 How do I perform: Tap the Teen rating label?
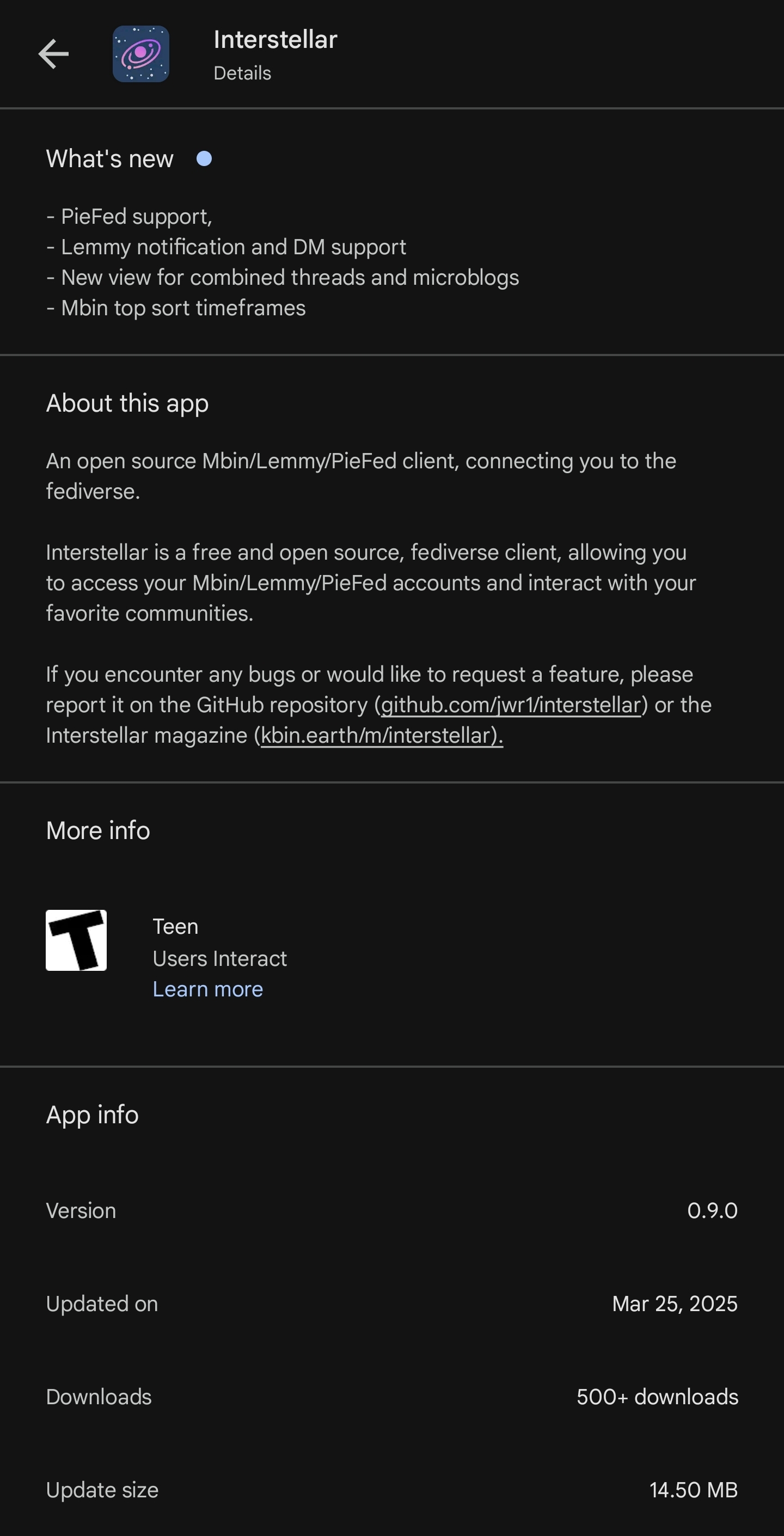click(175, 927)
